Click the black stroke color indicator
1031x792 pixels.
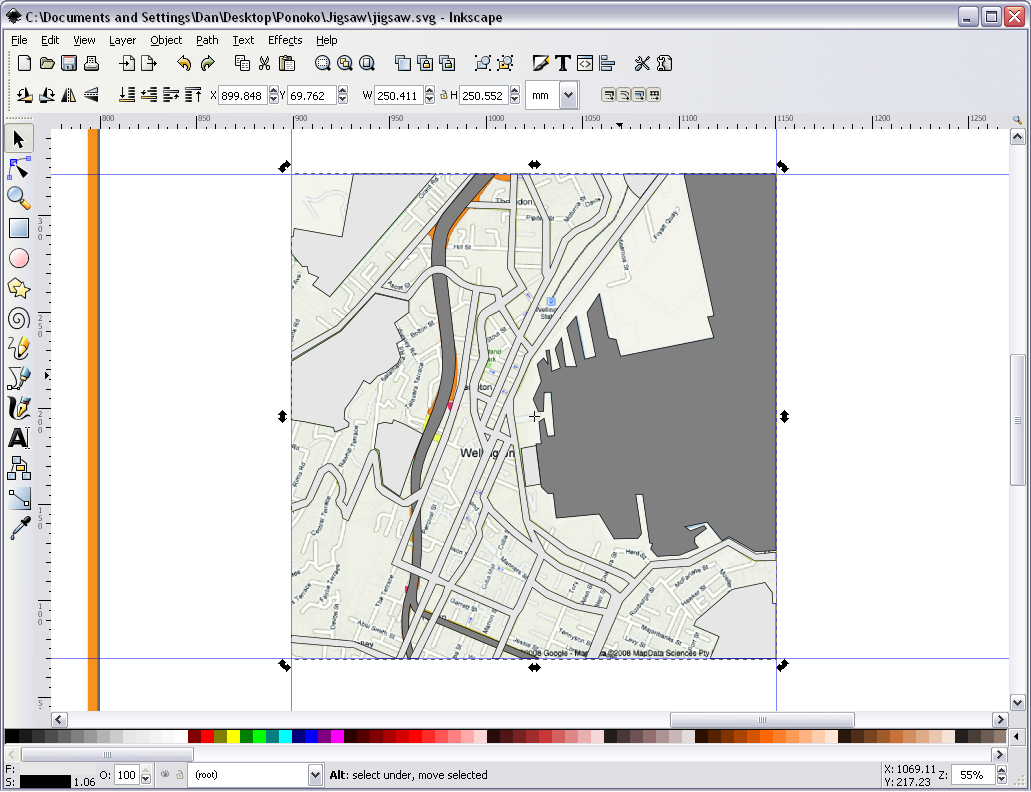pyautogui.click(x=45, y=781)
